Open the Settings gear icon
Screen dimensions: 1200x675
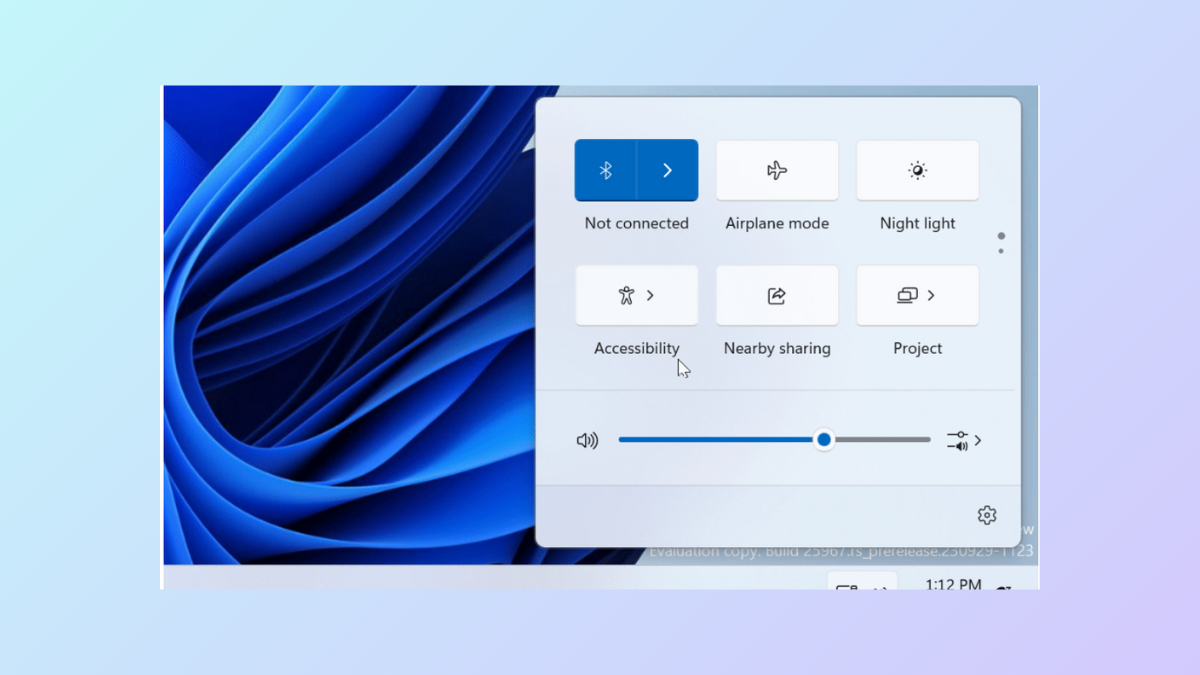coord(986,515)
